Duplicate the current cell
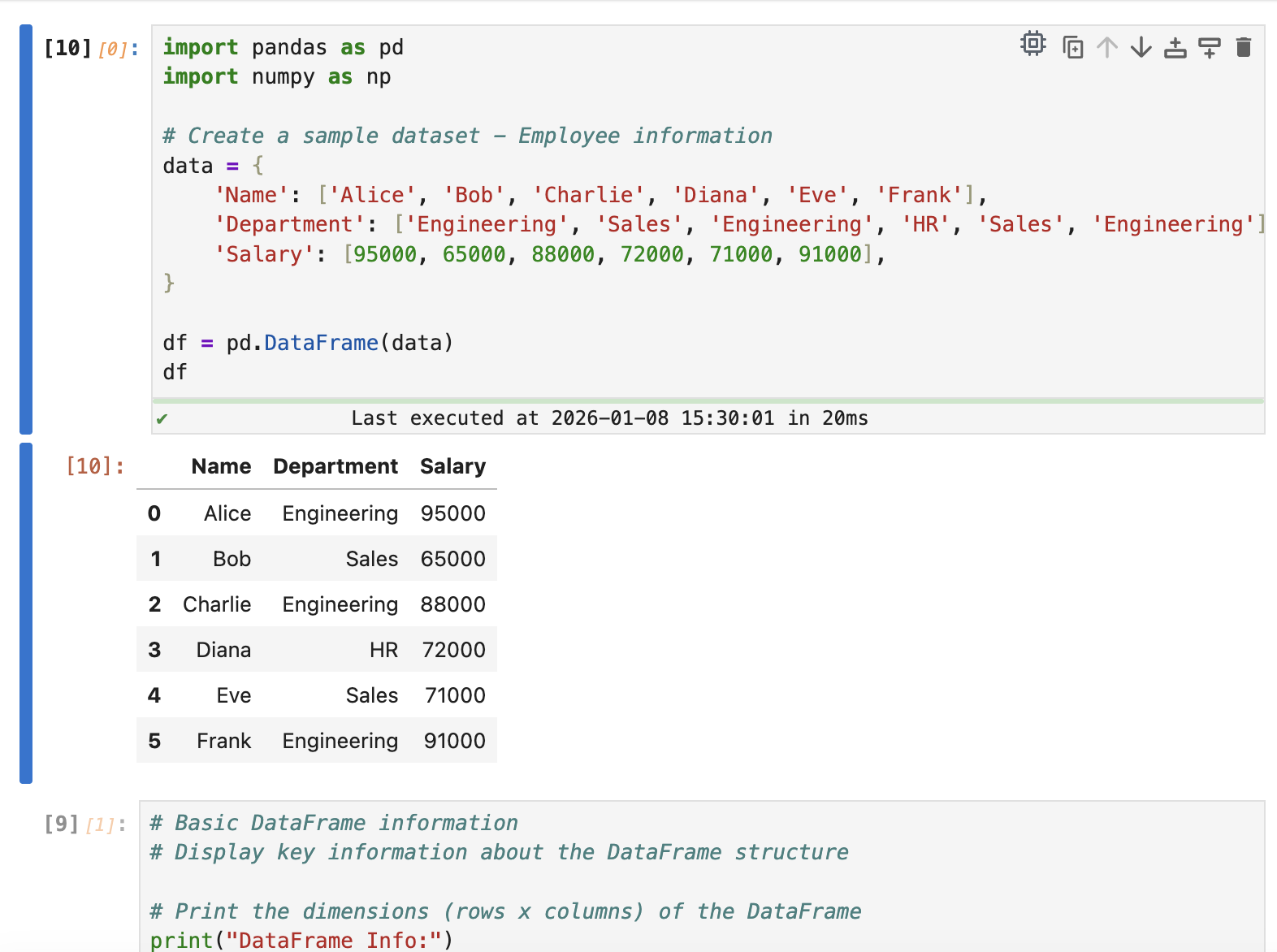Image resolution: width=1277 pixels, height=952 pixels. (1072, 48)
